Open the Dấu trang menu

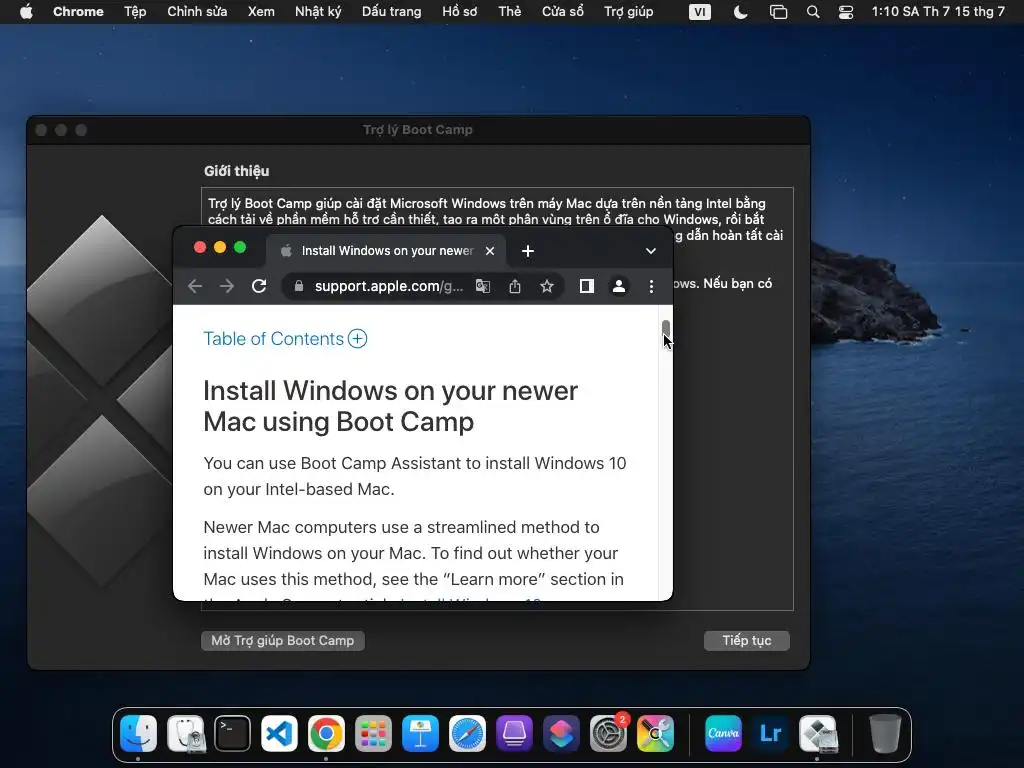click(392, 12)
